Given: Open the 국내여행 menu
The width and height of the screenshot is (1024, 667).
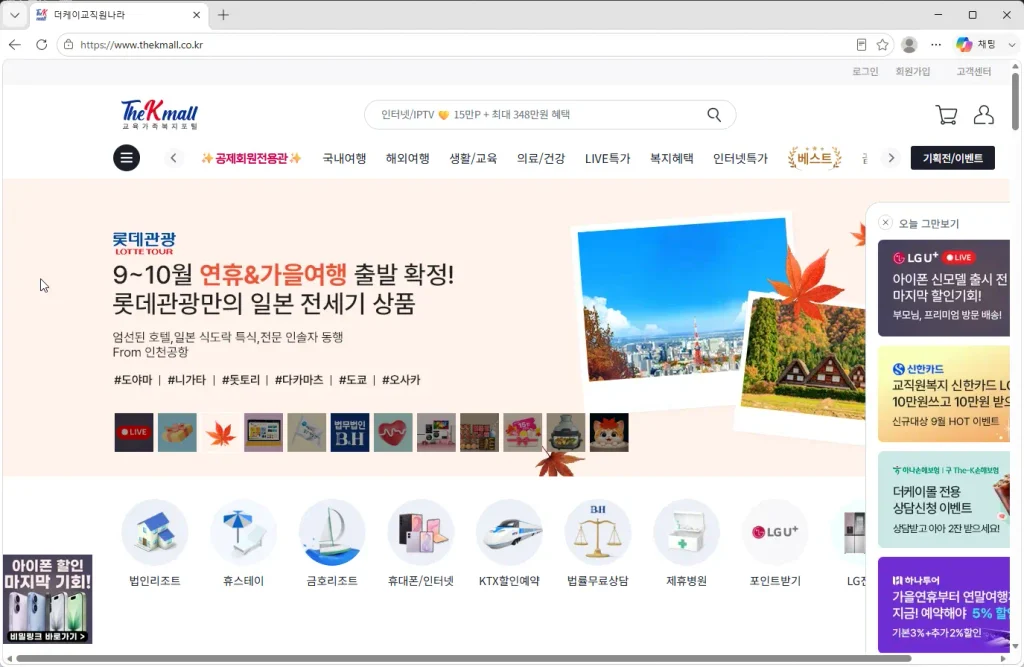Looking at the screenshot, I should coord(344,158).
